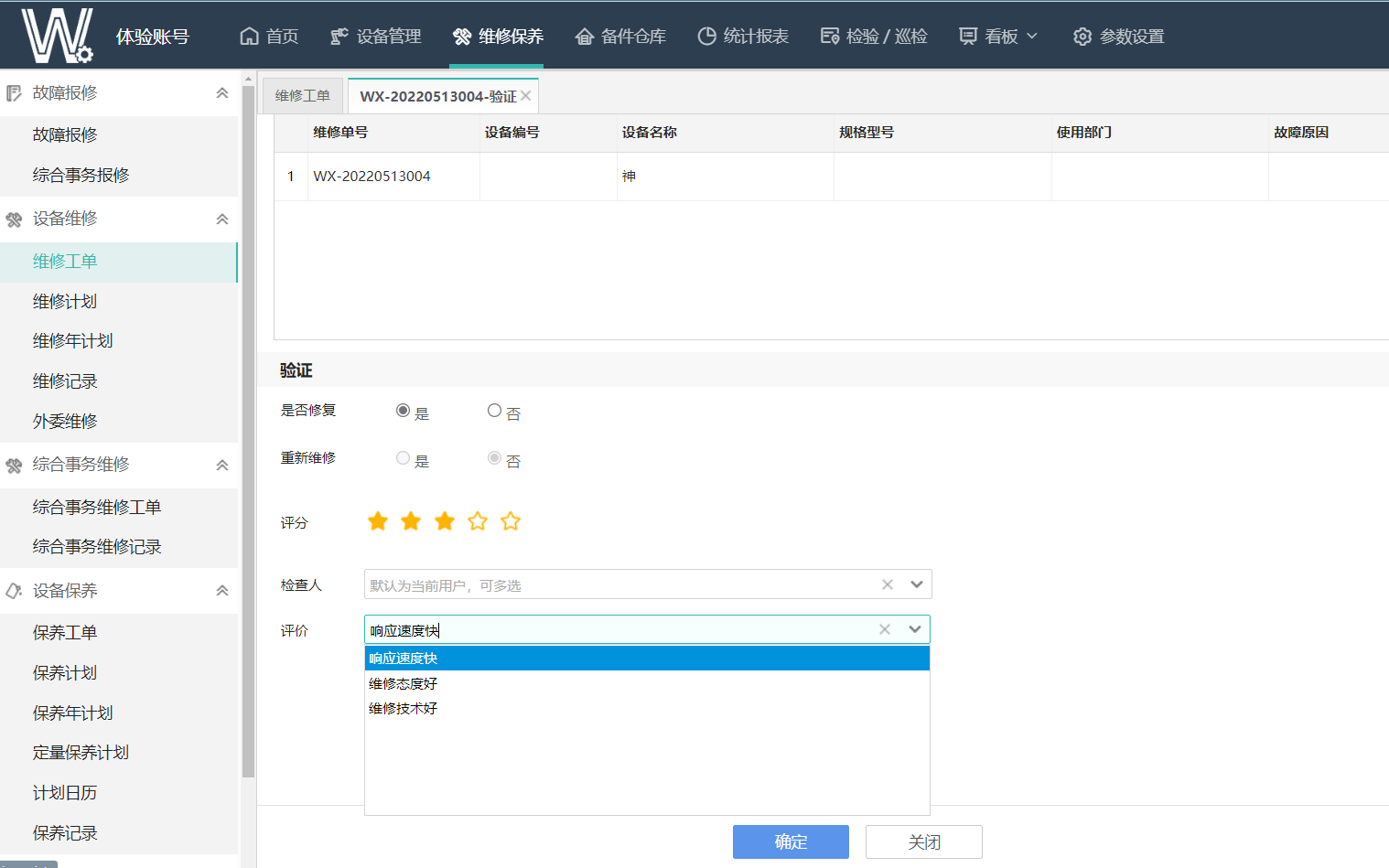Click the 关闭 button
The width and height of the screenshot is (1389, 868).
point(924,841)
